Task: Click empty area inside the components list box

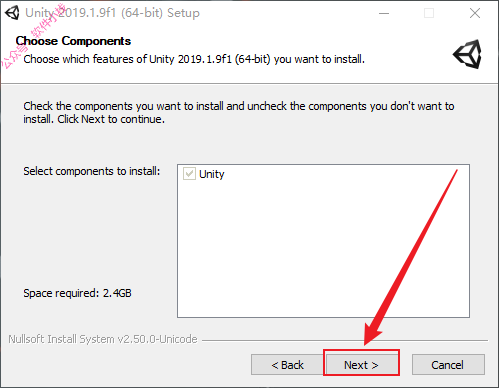Action: pyautogui.click(x=300, y=253)
